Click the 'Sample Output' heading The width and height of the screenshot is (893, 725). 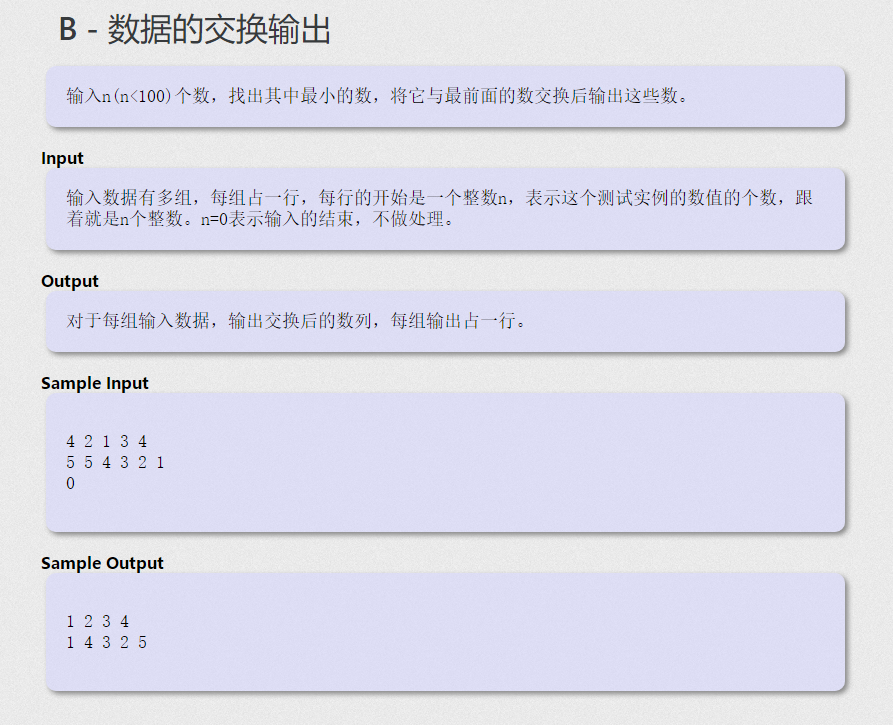(x=102, y=563)
